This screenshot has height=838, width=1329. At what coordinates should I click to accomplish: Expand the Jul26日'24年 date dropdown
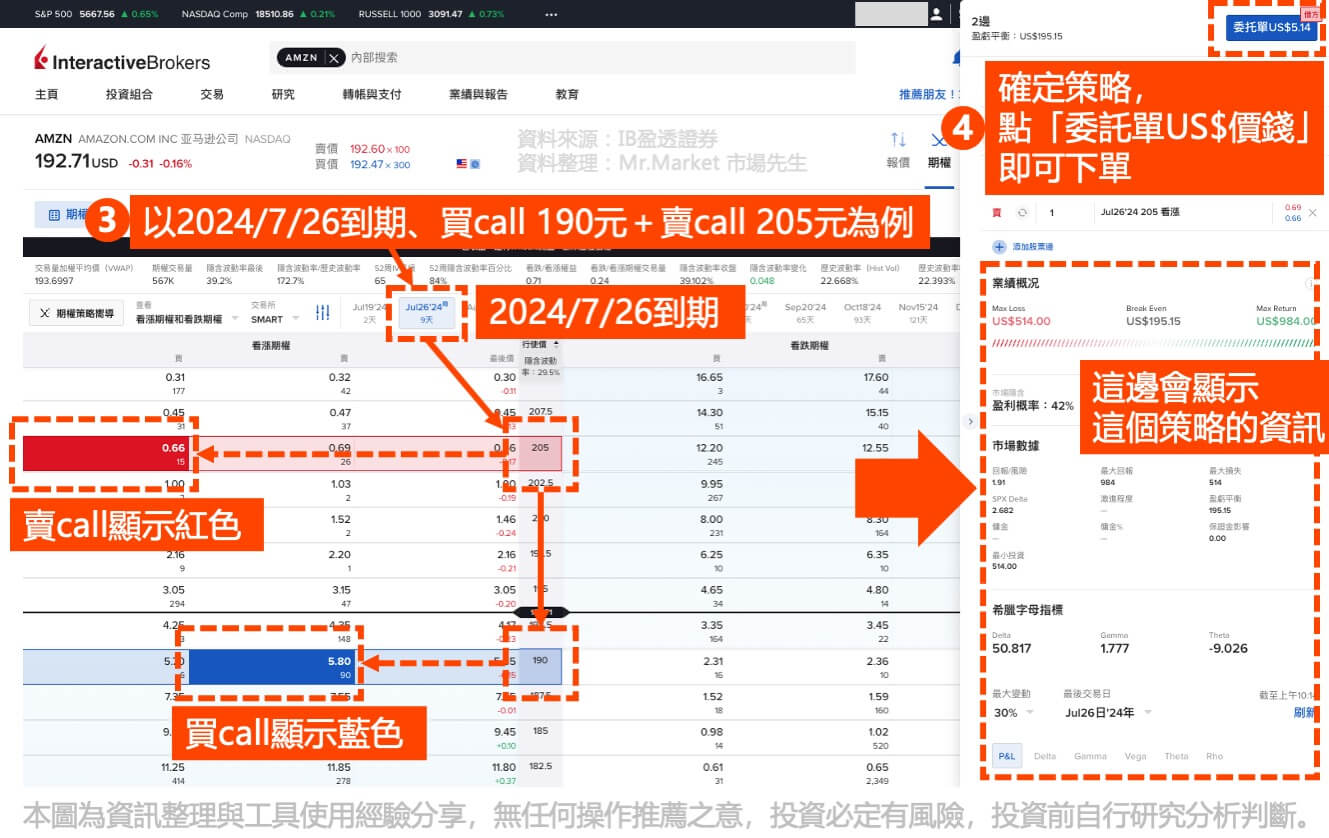(x=1108, y=712)
